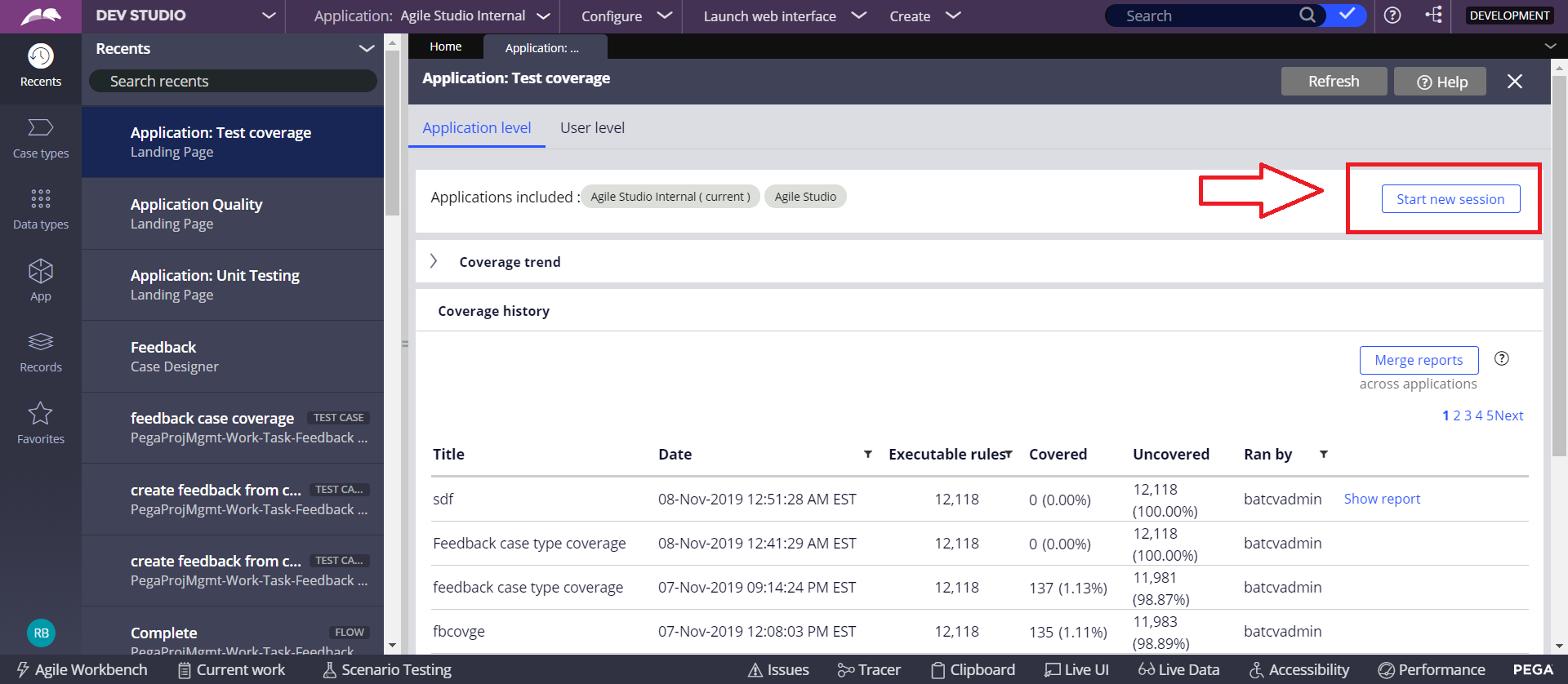1568x684 pixels.
Task: Go to page 5 of coverage history
Action: (x=1490, y=415)
